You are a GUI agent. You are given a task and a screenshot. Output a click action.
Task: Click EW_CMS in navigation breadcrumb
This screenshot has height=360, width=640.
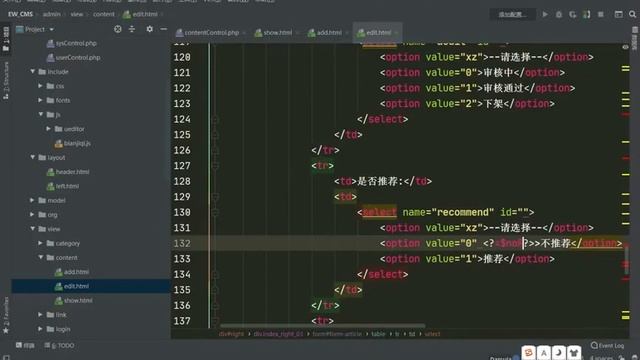[20, 14]
